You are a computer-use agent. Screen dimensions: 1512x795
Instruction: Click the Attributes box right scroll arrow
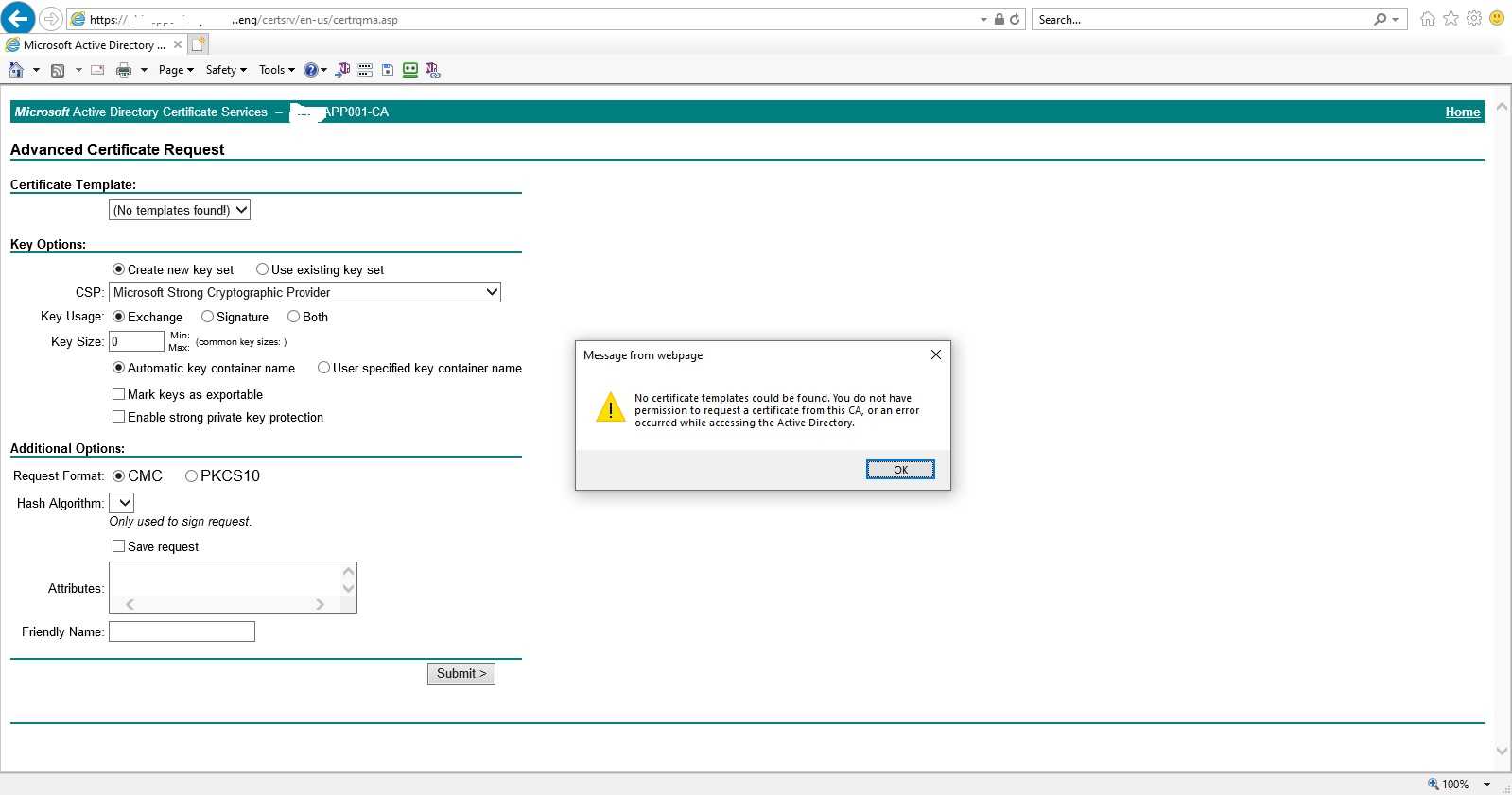[x=321, y=604]
